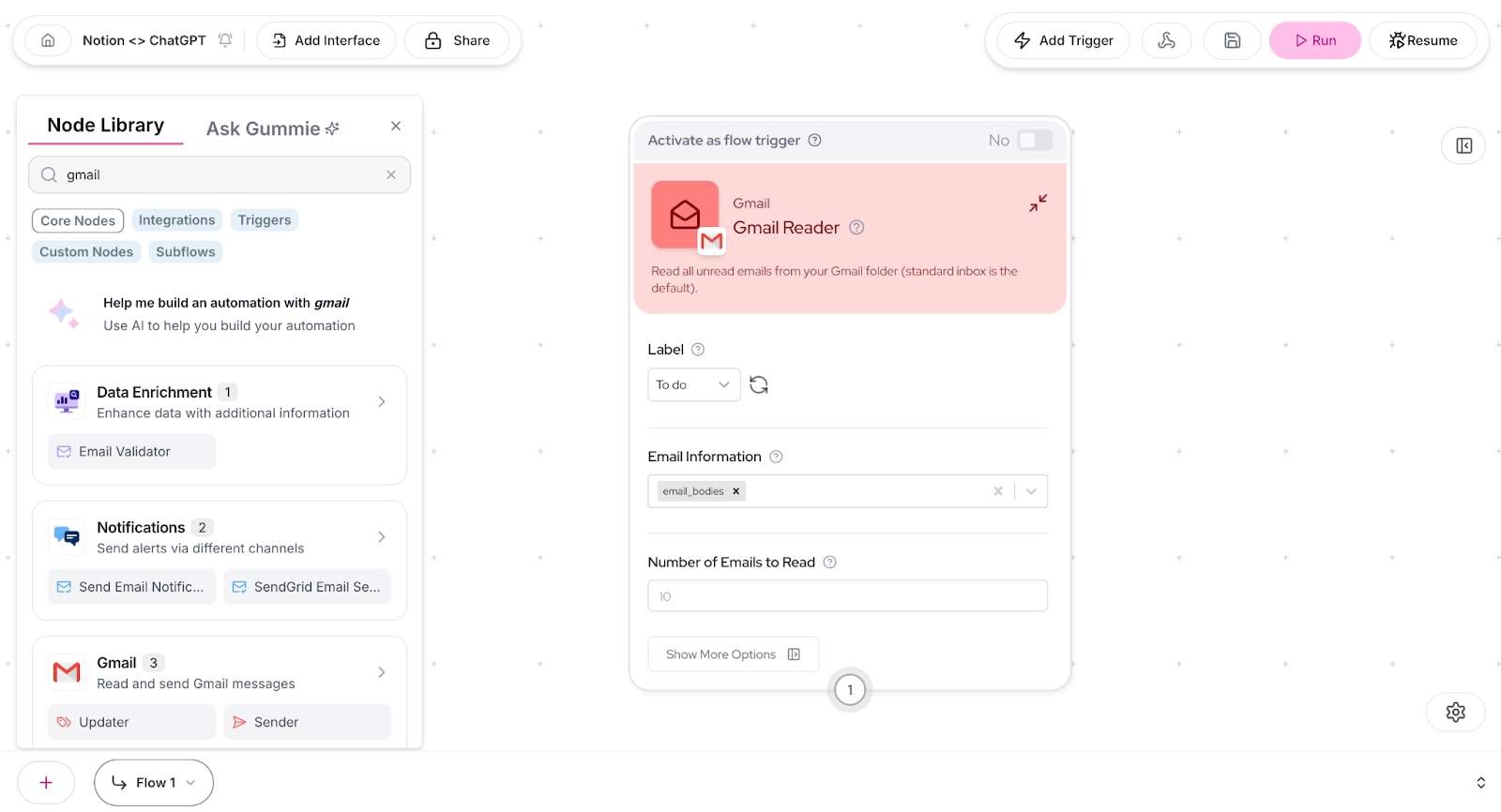
Task: Clear the gmail search text
Action: (391, 174)
